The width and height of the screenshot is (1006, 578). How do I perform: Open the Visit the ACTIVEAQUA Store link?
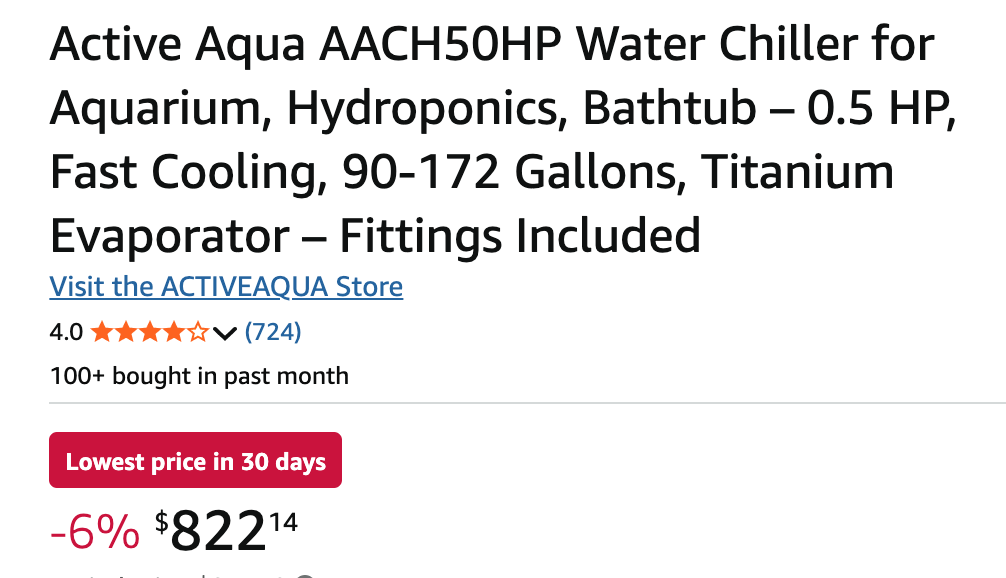pyautogui.click(x=226, y=287)
